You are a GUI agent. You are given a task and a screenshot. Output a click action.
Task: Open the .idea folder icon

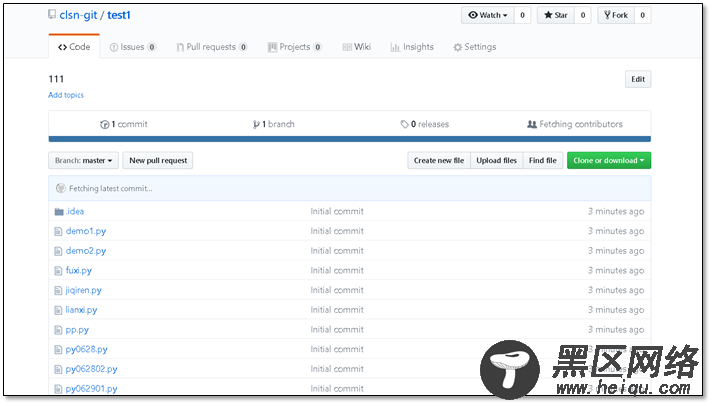pyautogui.click(x=59, y=212)
